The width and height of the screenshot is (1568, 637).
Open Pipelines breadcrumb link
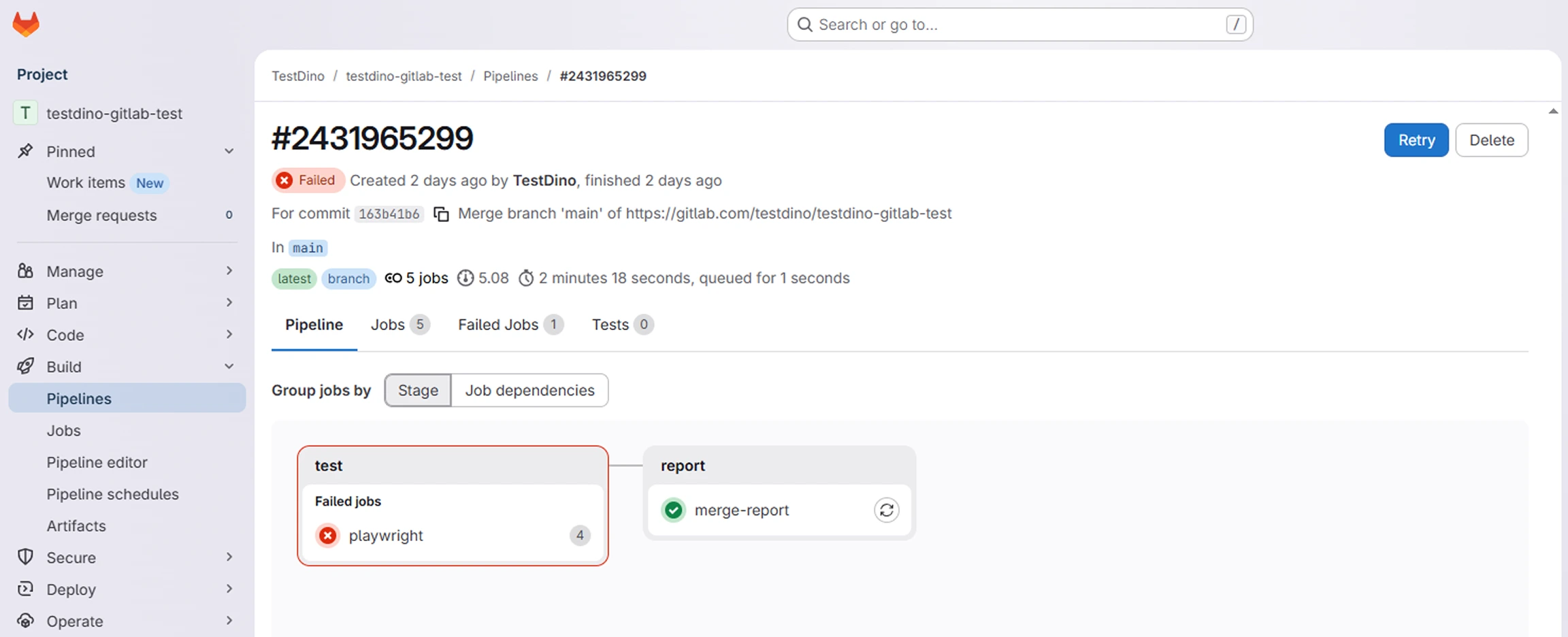point(510,76)
